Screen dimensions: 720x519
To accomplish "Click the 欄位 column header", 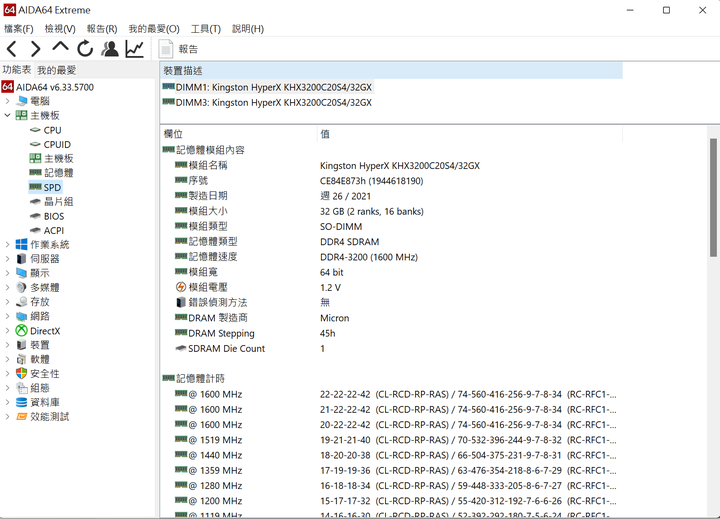I will tap(239, 134).
